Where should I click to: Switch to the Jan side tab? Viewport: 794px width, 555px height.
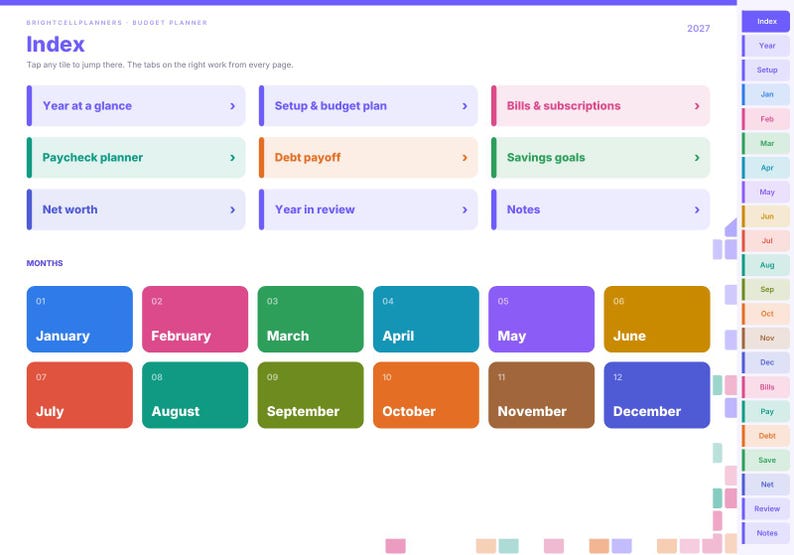pyautogui.click(x=766, y=94)
